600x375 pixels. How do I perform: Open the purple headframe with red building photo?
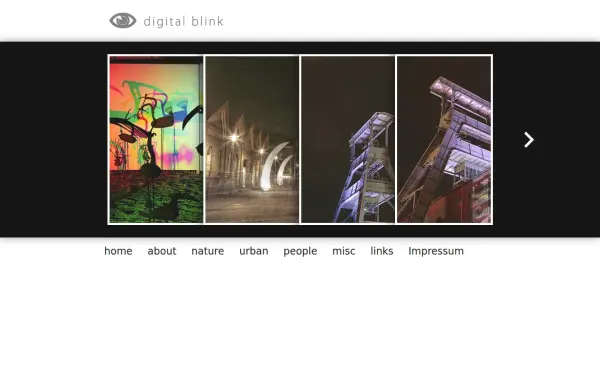[x=444, y=139]
